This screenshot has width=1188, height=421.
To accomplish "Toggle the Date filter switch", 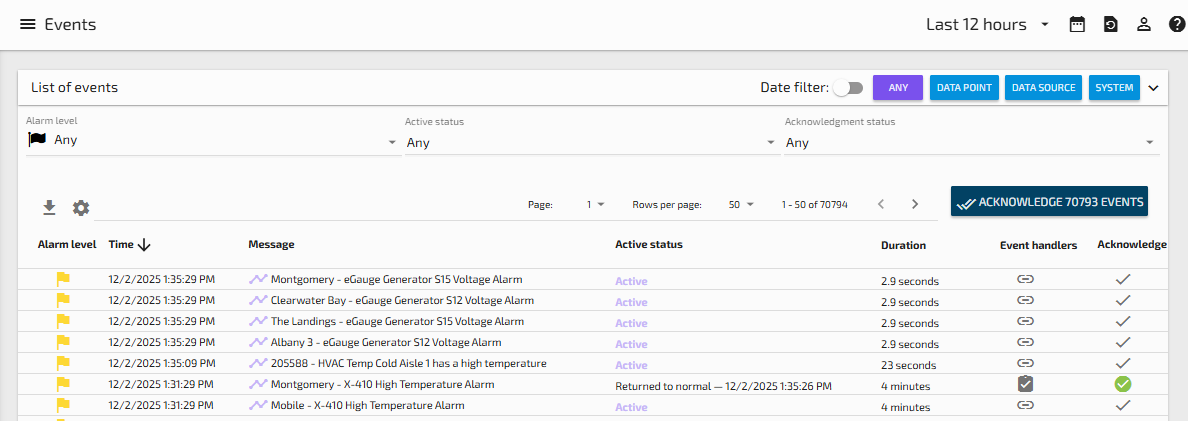I will (848, 88).
